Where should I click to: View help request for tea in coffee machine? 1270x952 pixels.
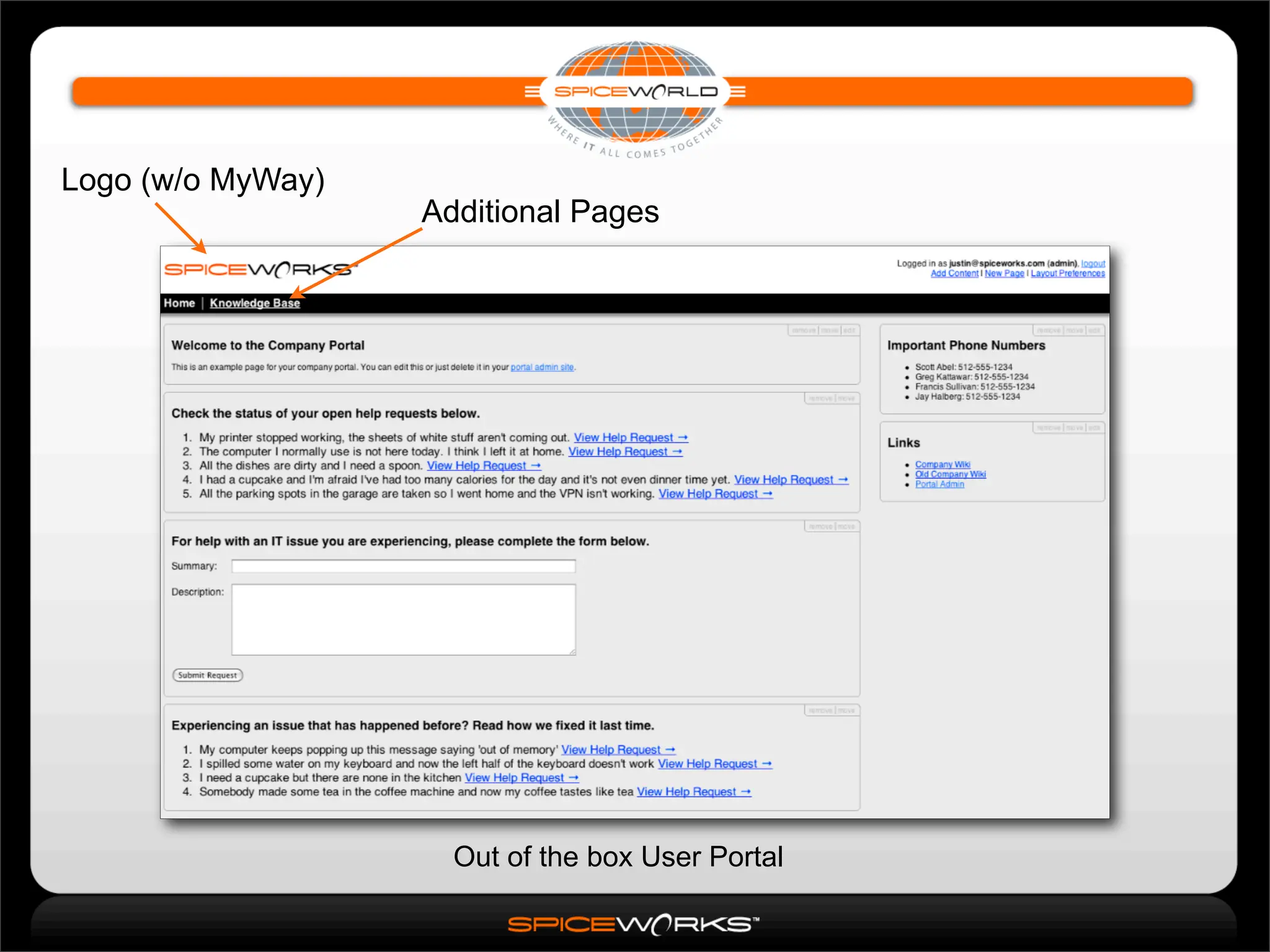[694, 792]
